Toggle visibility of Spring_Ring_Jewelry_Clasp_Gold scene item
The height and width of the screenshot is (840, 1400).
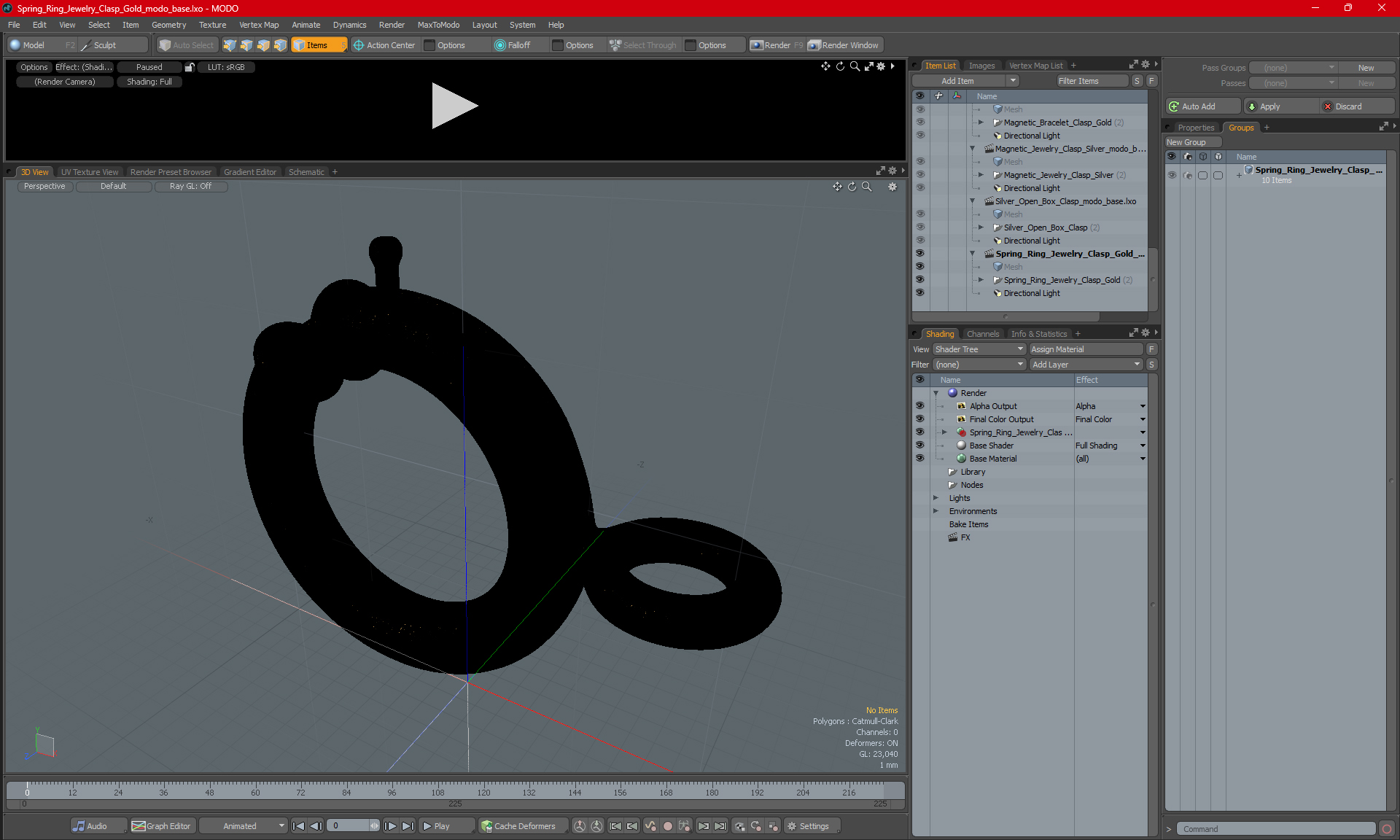pos(919,254)
